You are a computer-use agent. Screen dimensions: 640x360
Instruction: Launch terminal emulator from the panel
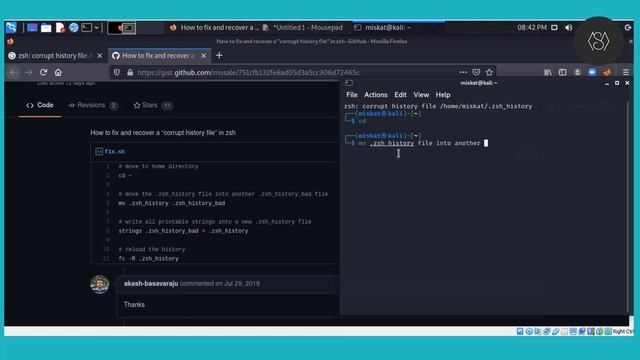pos(87,27)
